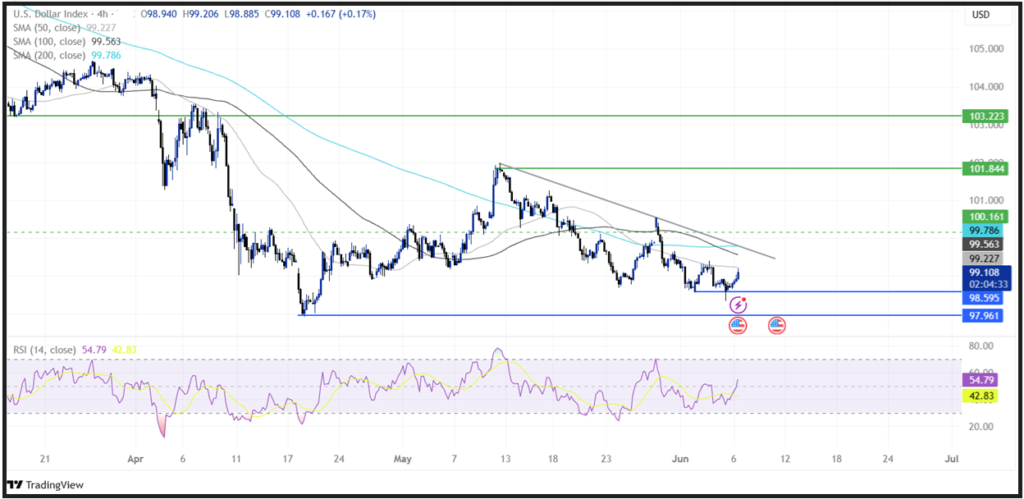Click the USD currency label

point(981,14)
